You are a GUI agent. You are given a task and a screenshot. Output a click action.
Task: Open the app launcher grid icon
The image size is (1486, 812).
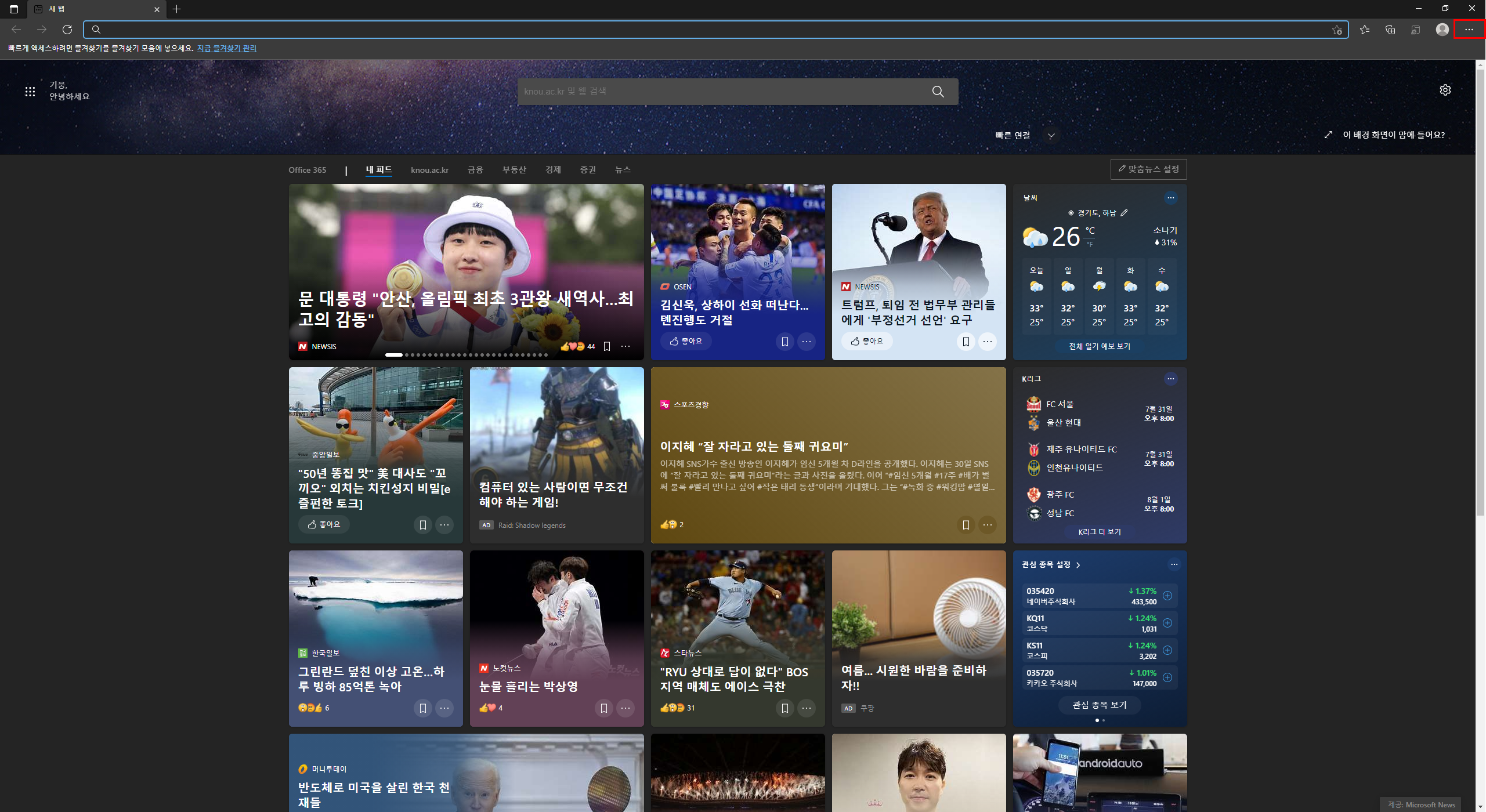click(x=30, y=91)
